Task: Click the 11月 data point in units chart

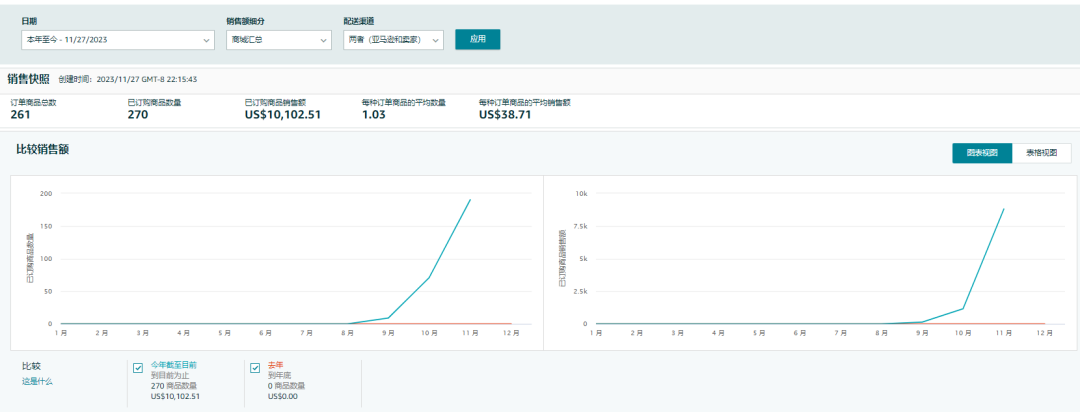Action: click(470, 200)
